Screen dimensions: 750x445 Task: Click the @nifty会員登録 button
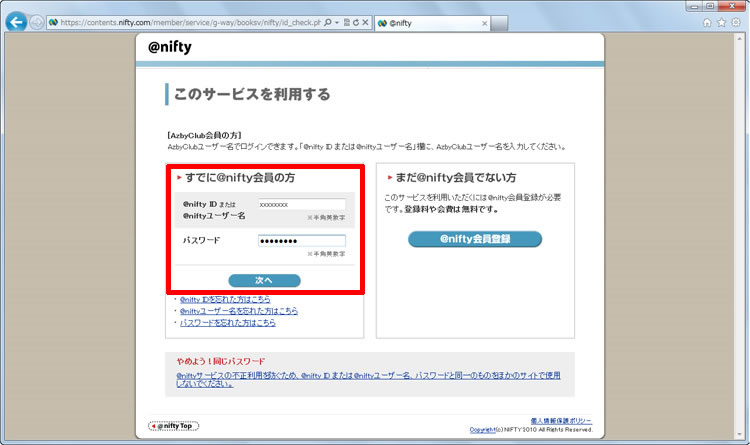(x=474, y=239)
